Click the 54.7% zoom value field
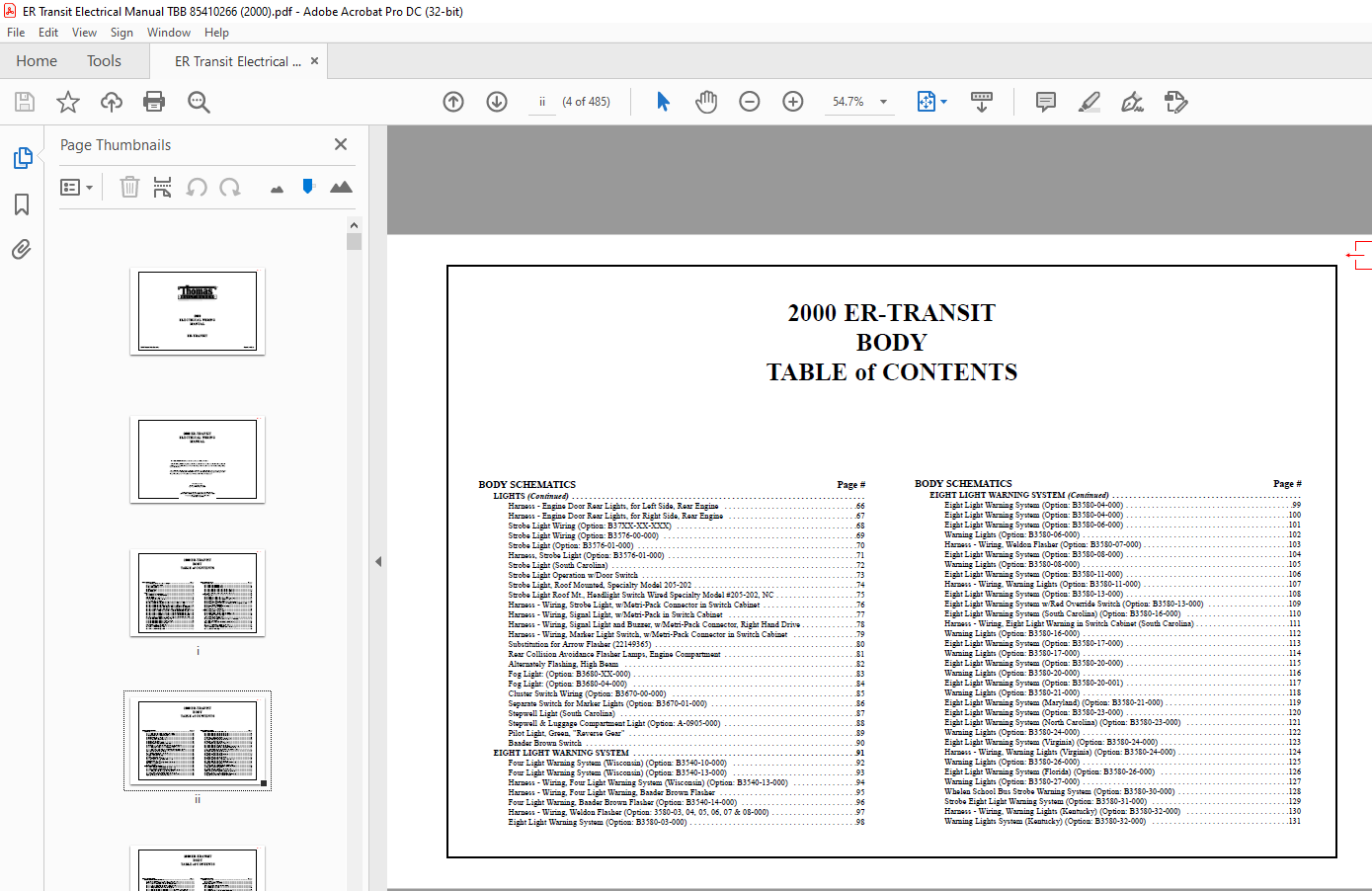 (848, 102)
